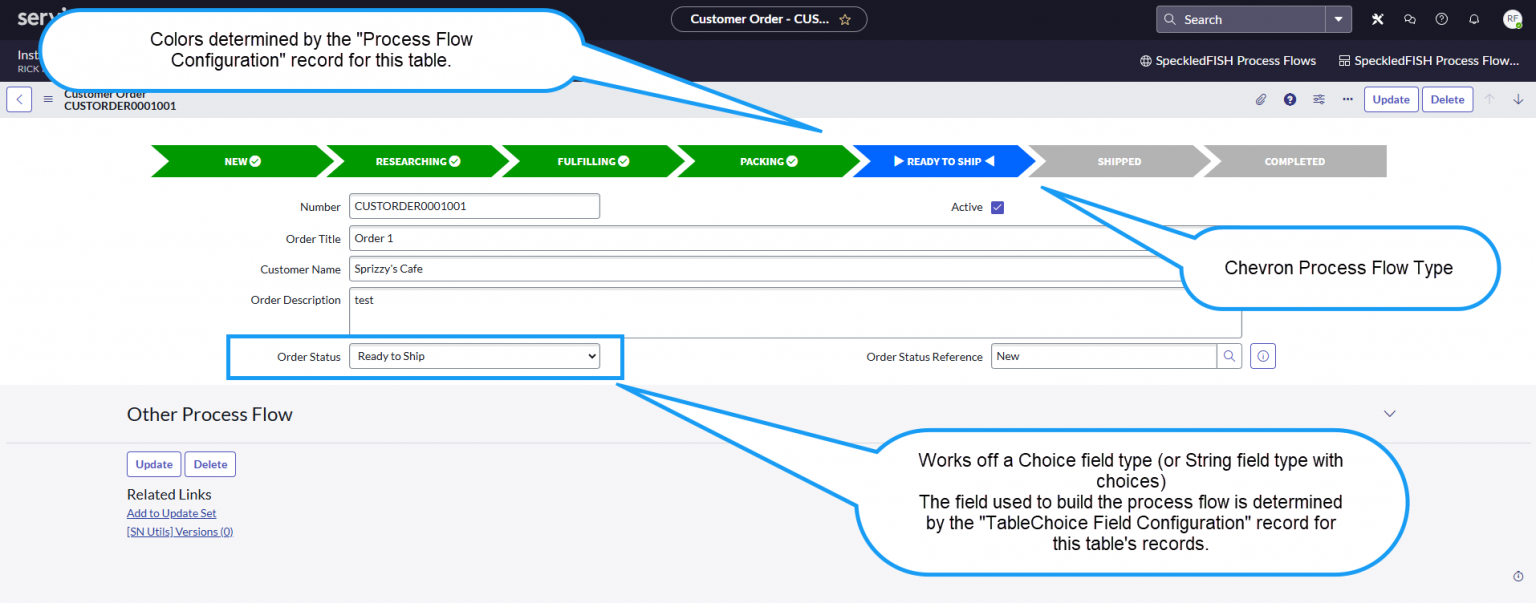Uncheck the Active checkbox
This screenshot has height=603, width=1536.
[997, 207]
